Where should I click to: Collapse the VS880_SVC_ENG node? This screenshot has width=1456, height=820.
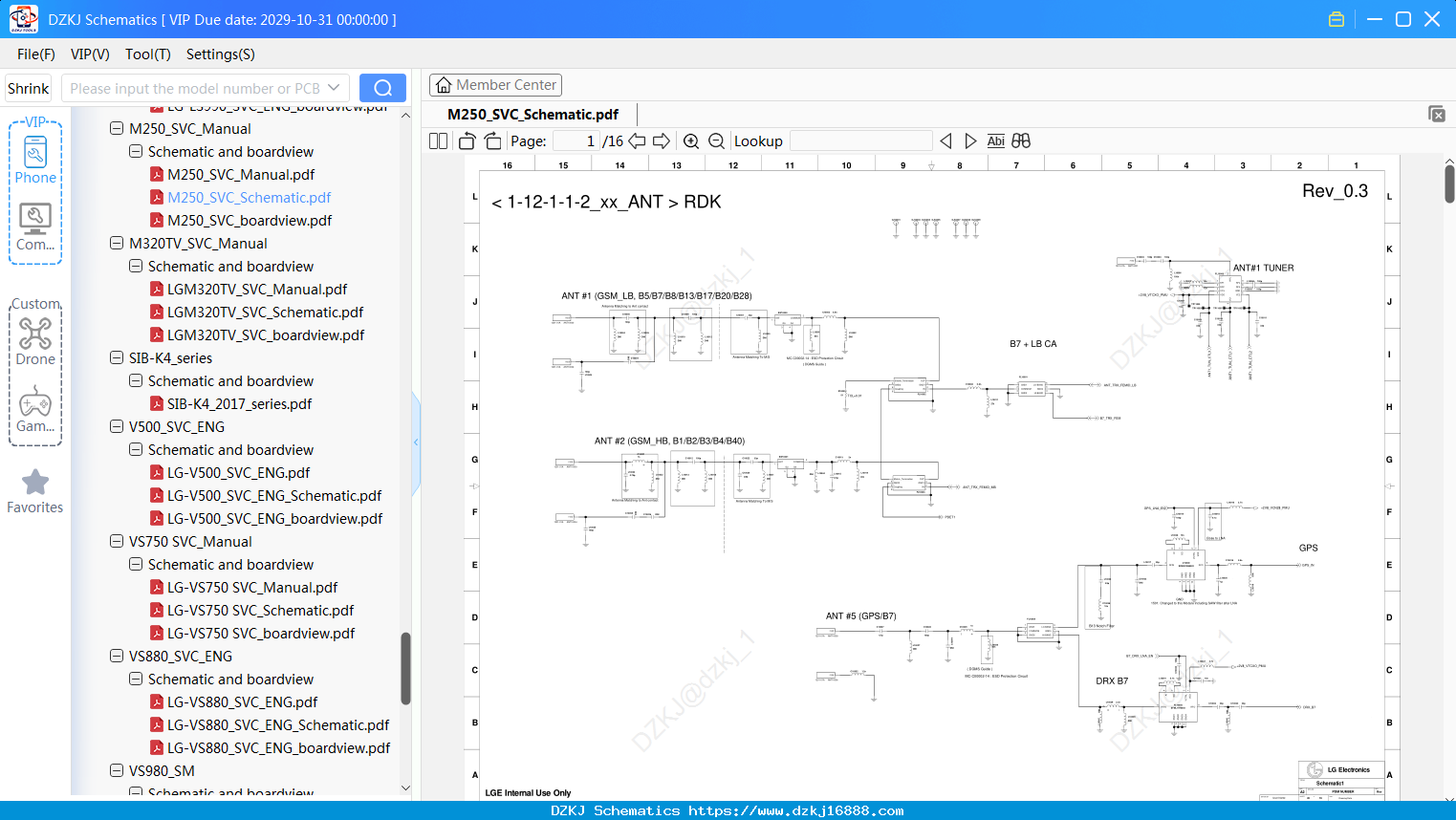coord(117,656)
